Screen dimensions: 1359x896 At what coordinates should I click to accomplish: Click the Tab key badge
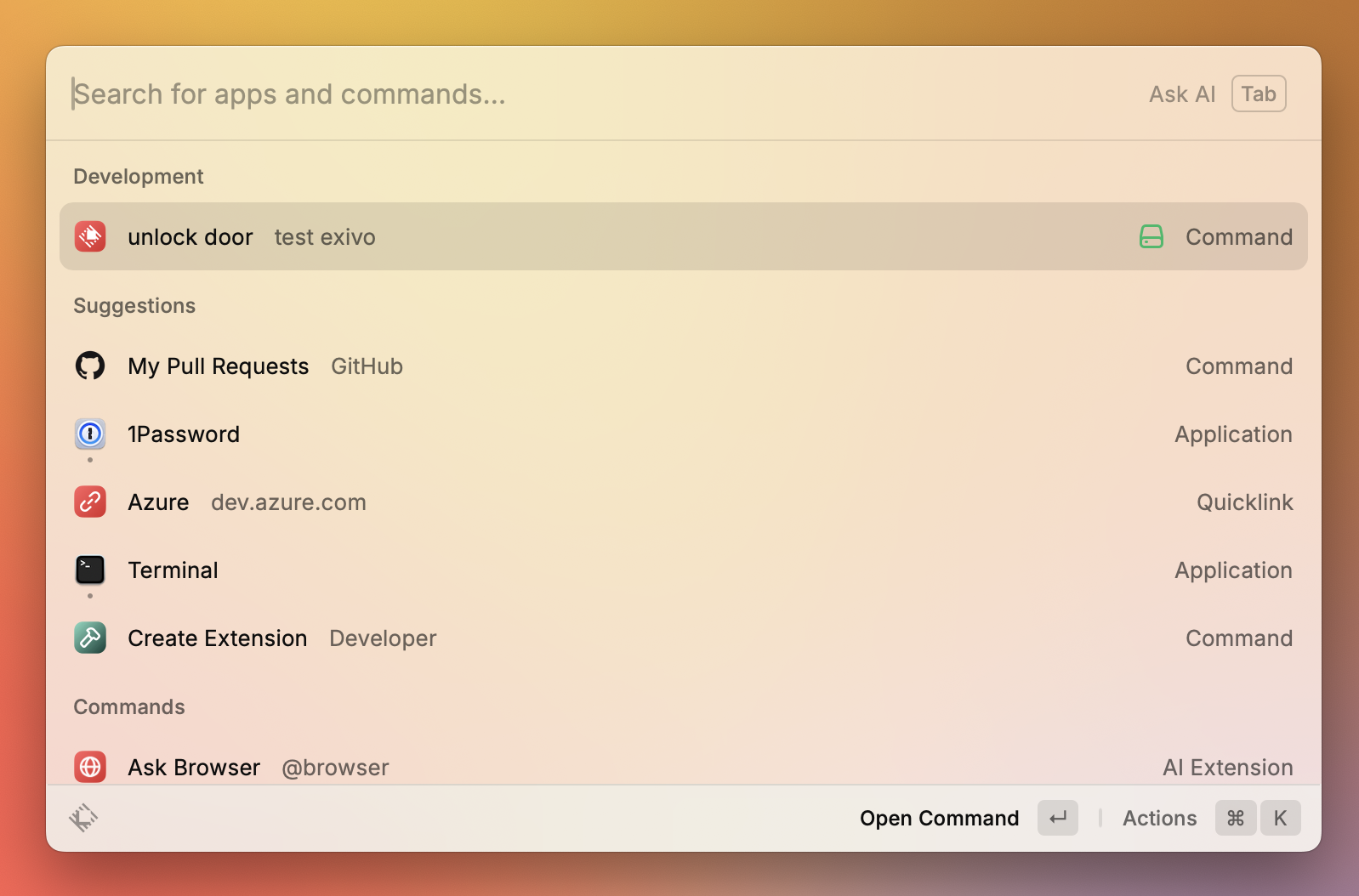pos(1259,94)
